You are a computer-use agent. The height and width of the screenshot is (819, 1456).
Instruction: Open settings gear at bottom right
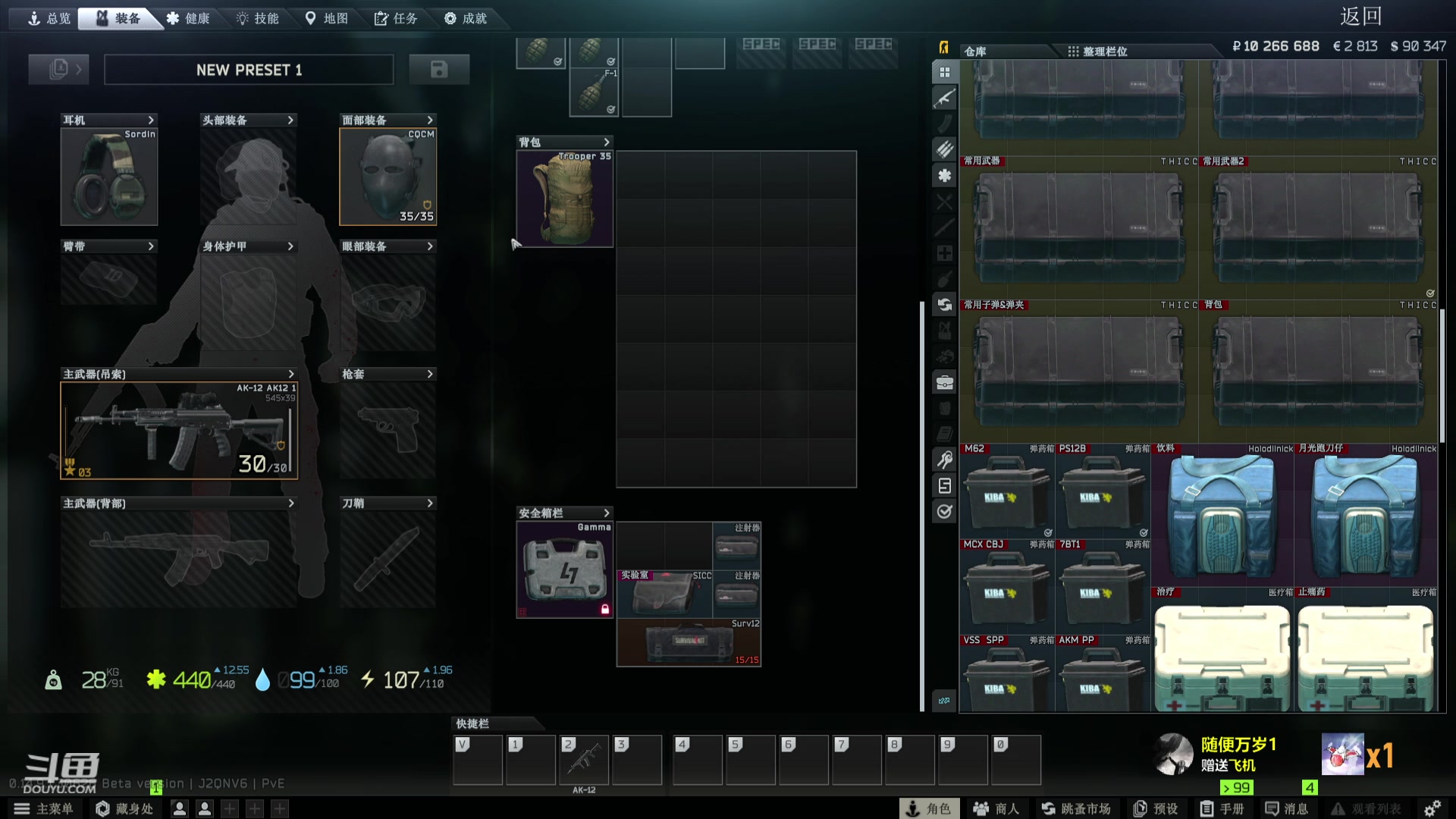click(1432, 808)
